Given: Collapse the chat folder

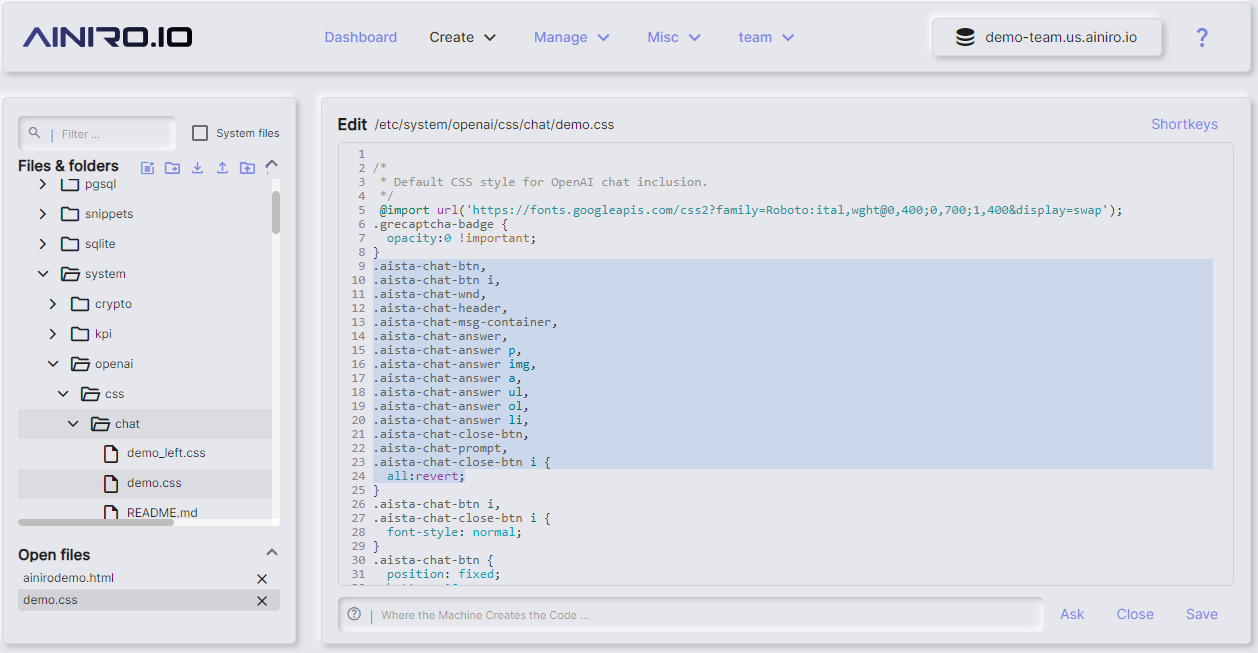Looking at the screenshot, I should tap(73, 424).
